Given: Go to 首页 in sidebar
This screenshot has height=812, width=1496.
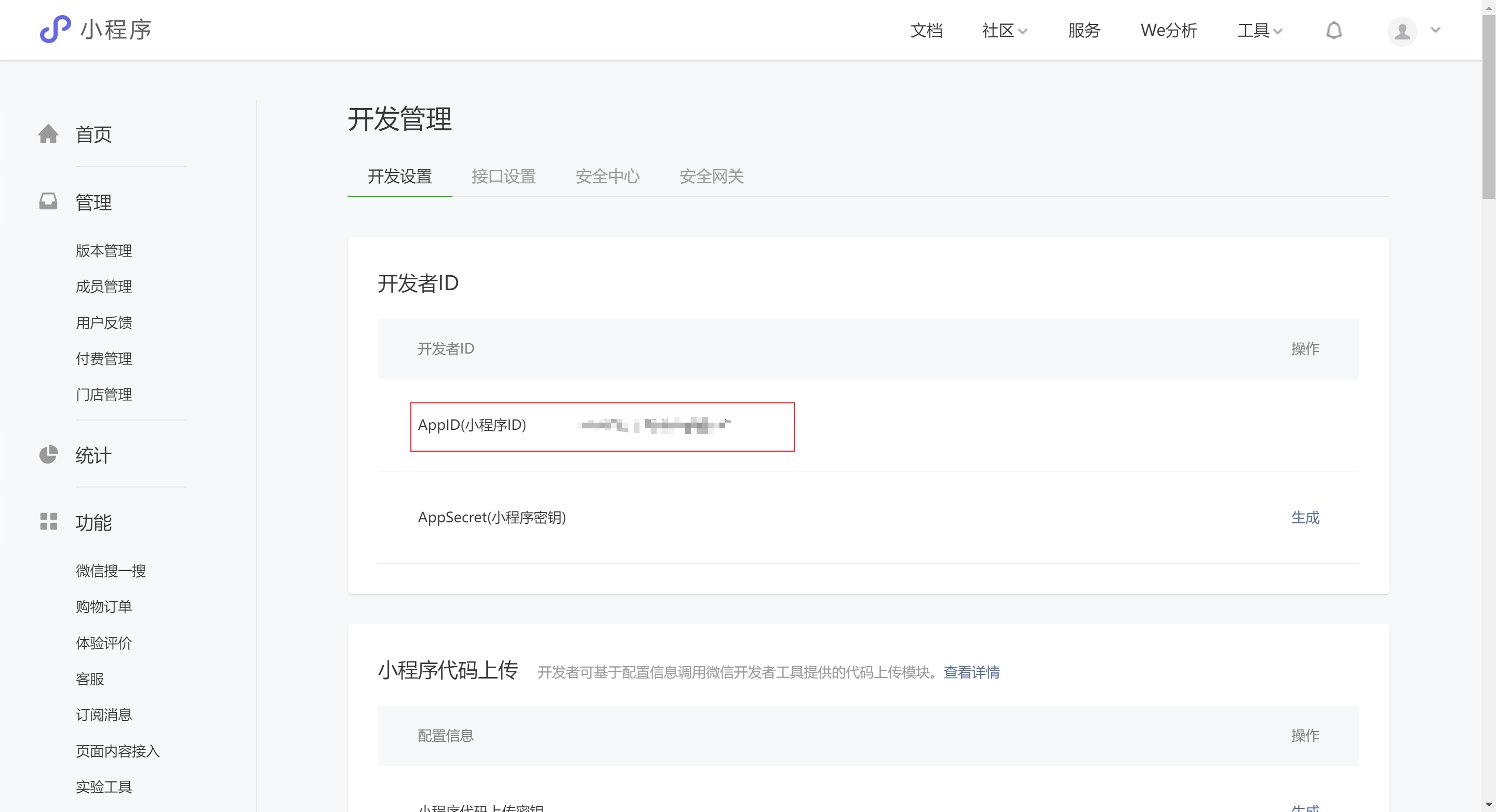Looking at the screenshot, I should tap(94, 134).
